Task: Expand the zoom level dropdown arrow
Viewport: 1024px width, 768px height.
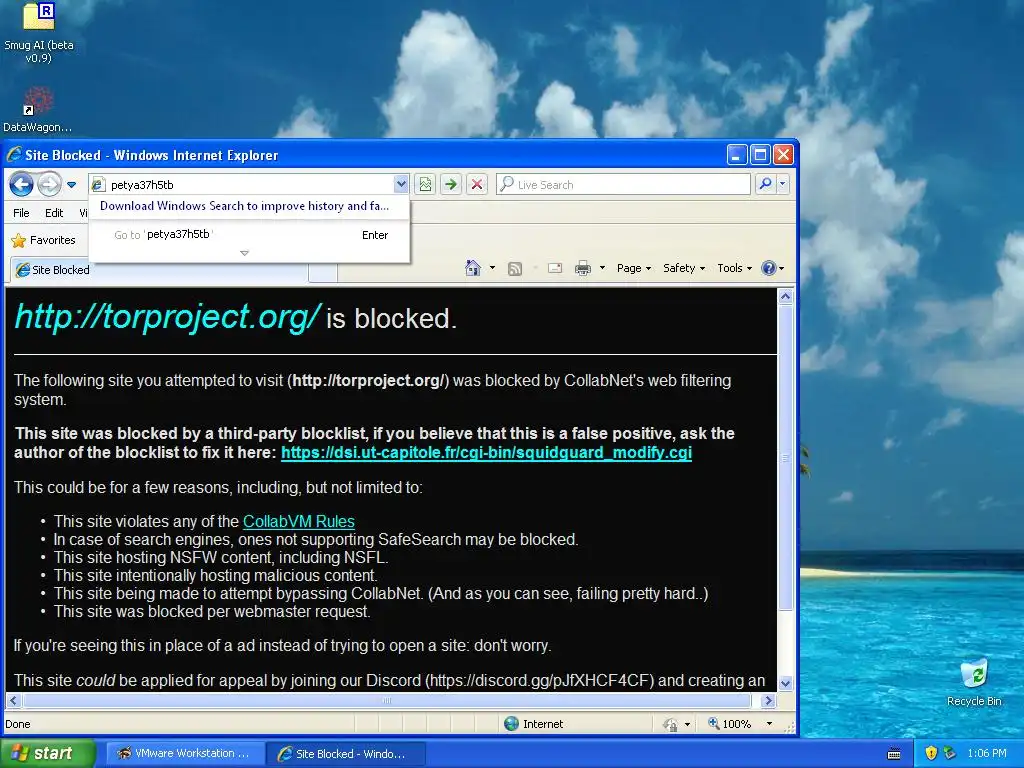Action: point(769,724)
